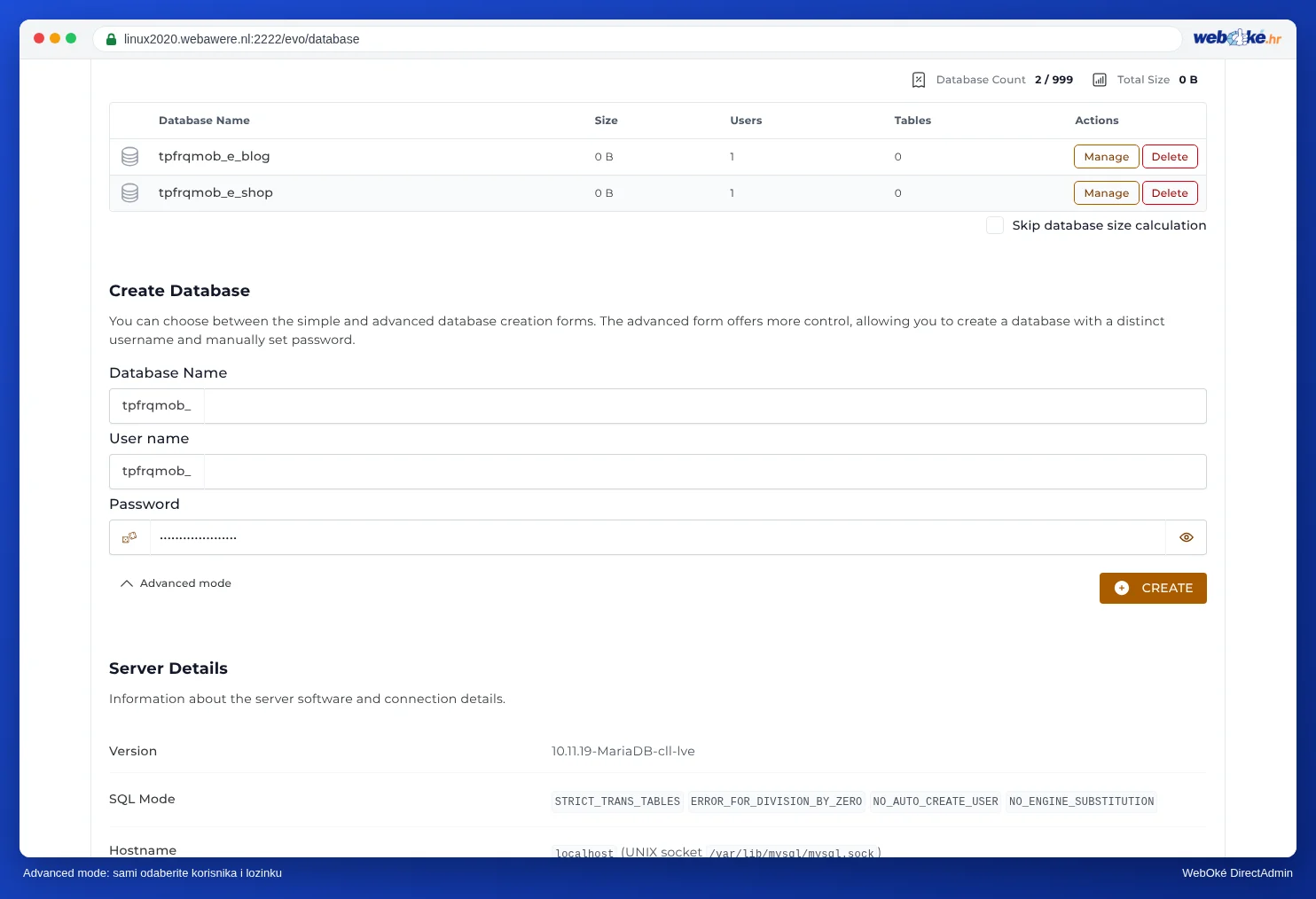Click the red close window button
The width and height of the screenshot is (1316, 899).
[x=39, y=38]
